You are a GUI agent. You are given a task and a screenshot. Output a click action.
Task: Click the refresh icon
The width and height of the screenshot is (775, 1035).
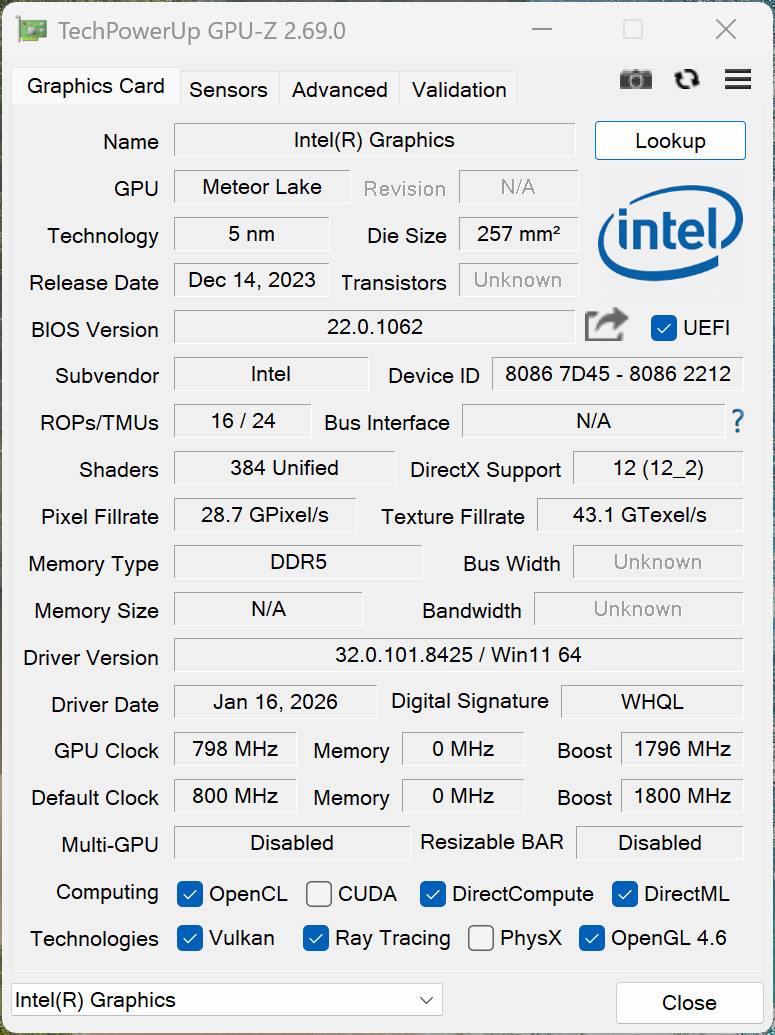[x=687, y=80]
